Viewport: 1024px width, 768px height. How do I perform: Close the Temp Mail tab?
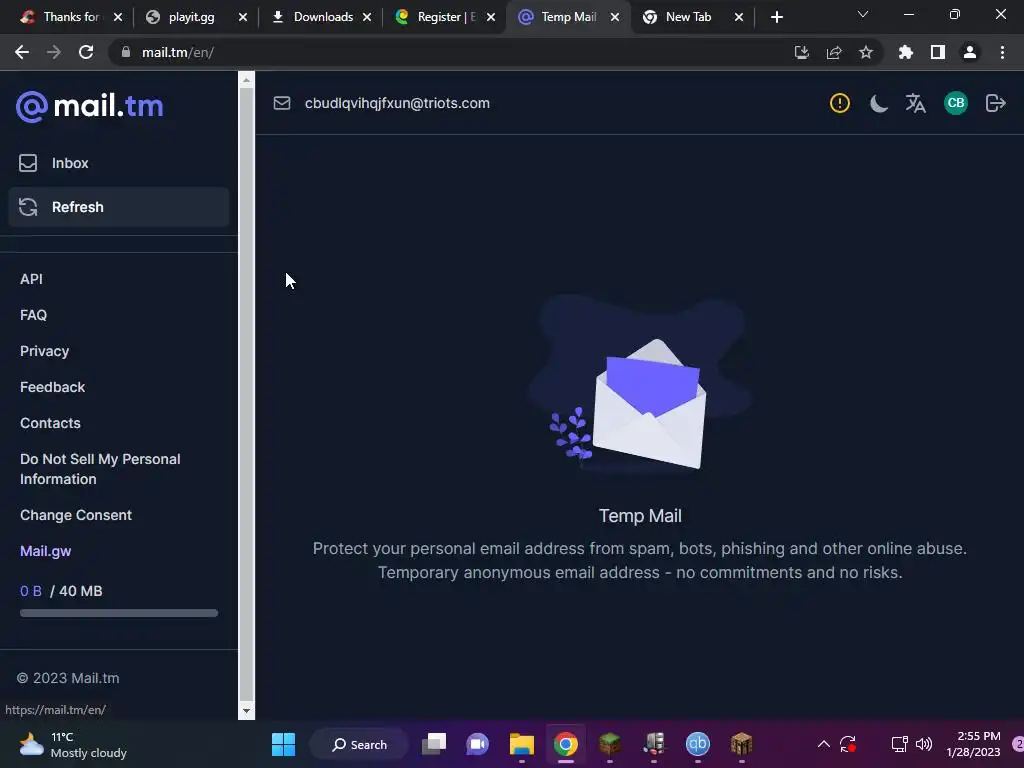615,17
